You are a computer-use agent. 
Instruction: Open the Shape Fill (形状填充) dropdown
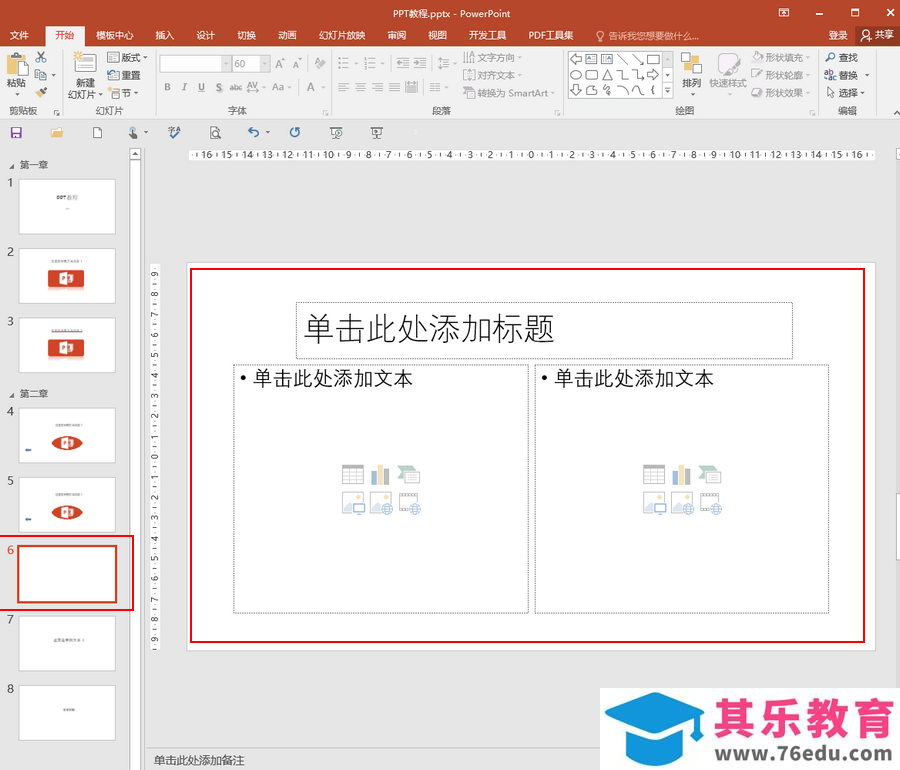781,57
